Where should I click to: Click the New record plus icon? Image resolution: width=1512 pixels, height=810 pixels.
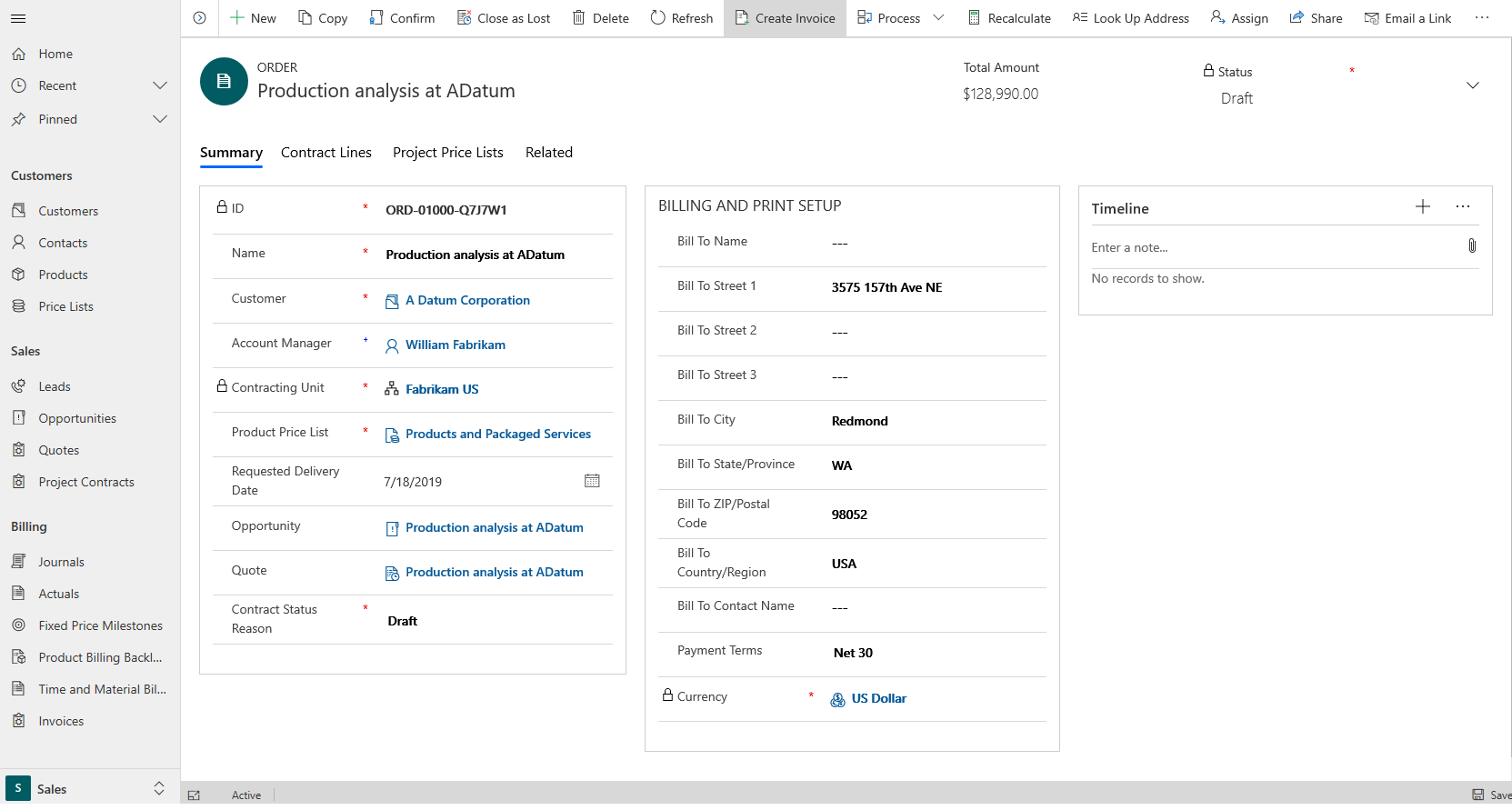[236, 18]
